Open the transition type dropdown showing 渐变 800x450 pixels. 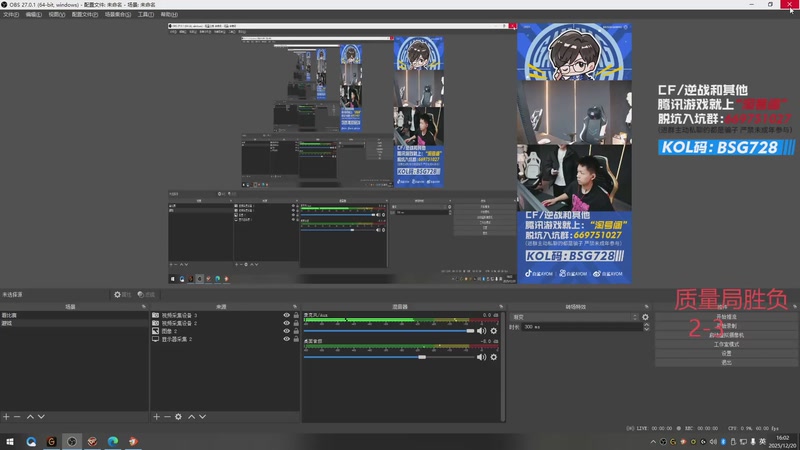tap(574, 317)
